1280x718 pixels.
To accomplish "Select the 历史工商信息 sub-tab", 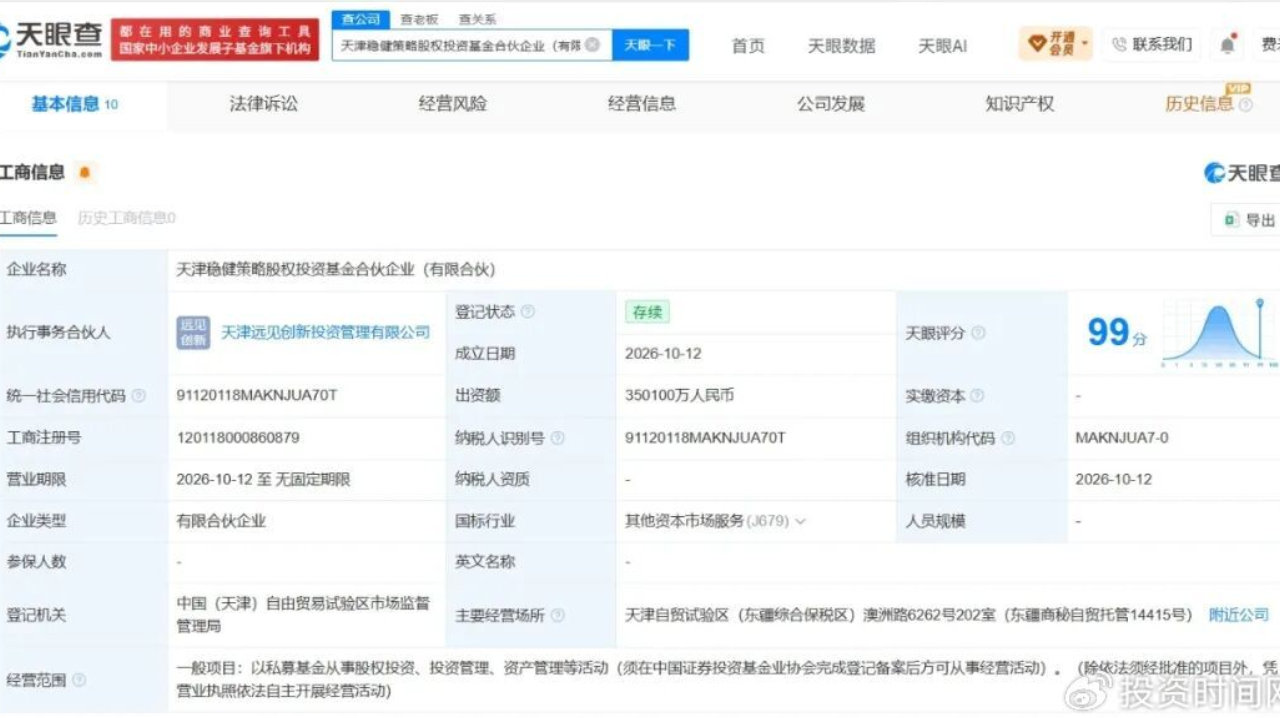I will pos(126,218).
